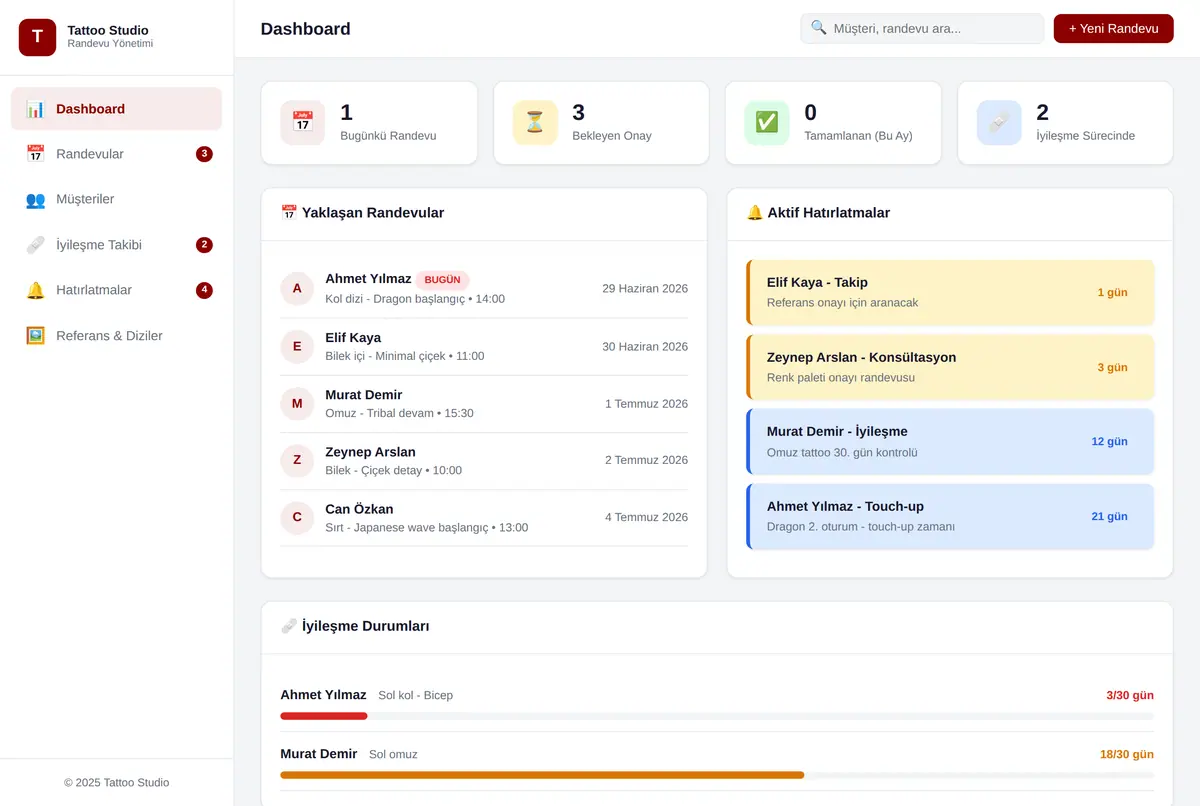This screenshot has height=806, width=1200.
Task: Click the Hatırlatmalar badge showing 4
Action: coord(204,290)
